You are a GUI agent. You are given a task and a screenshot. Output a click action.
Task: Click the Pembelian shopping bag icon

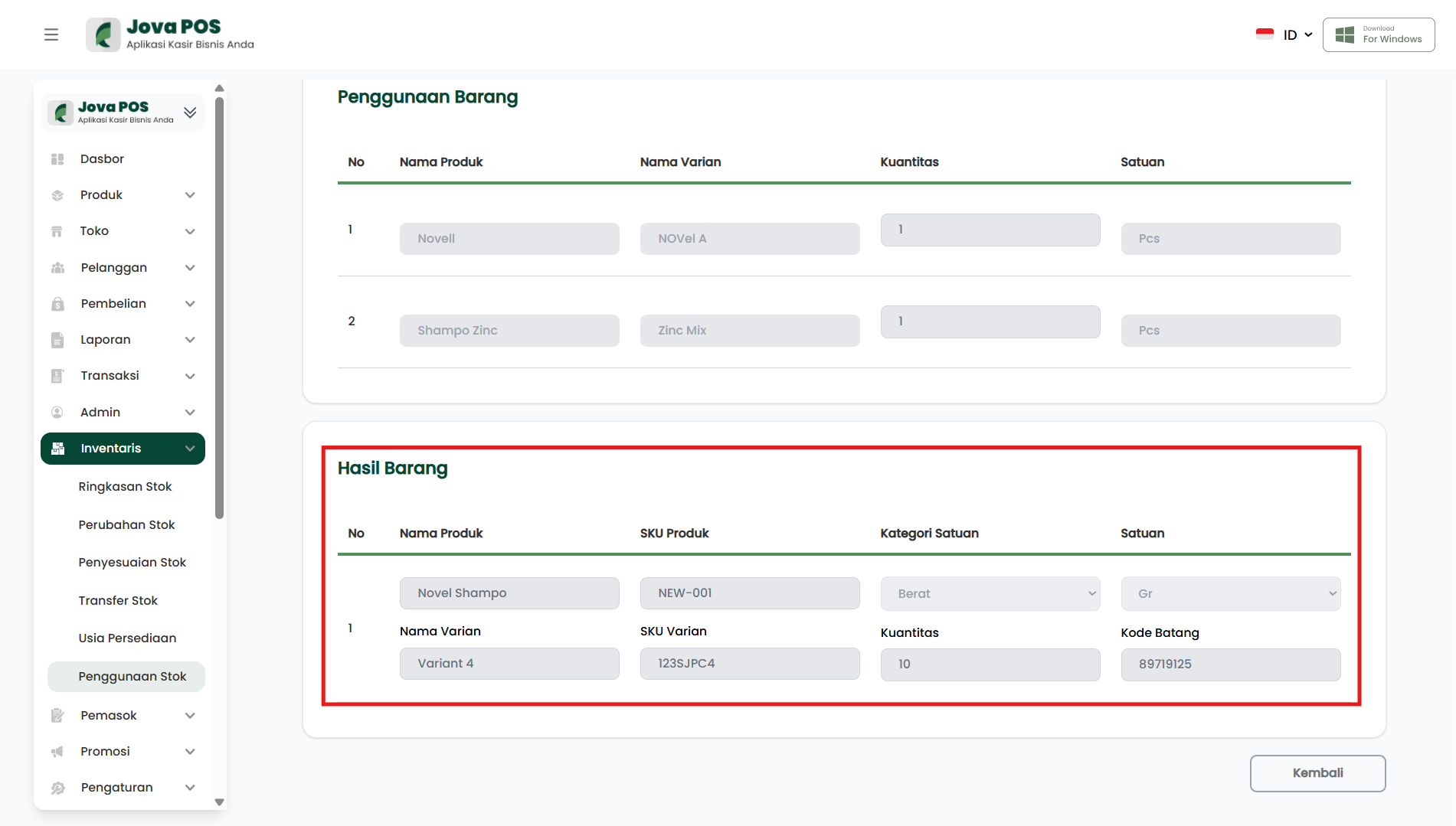57,304
